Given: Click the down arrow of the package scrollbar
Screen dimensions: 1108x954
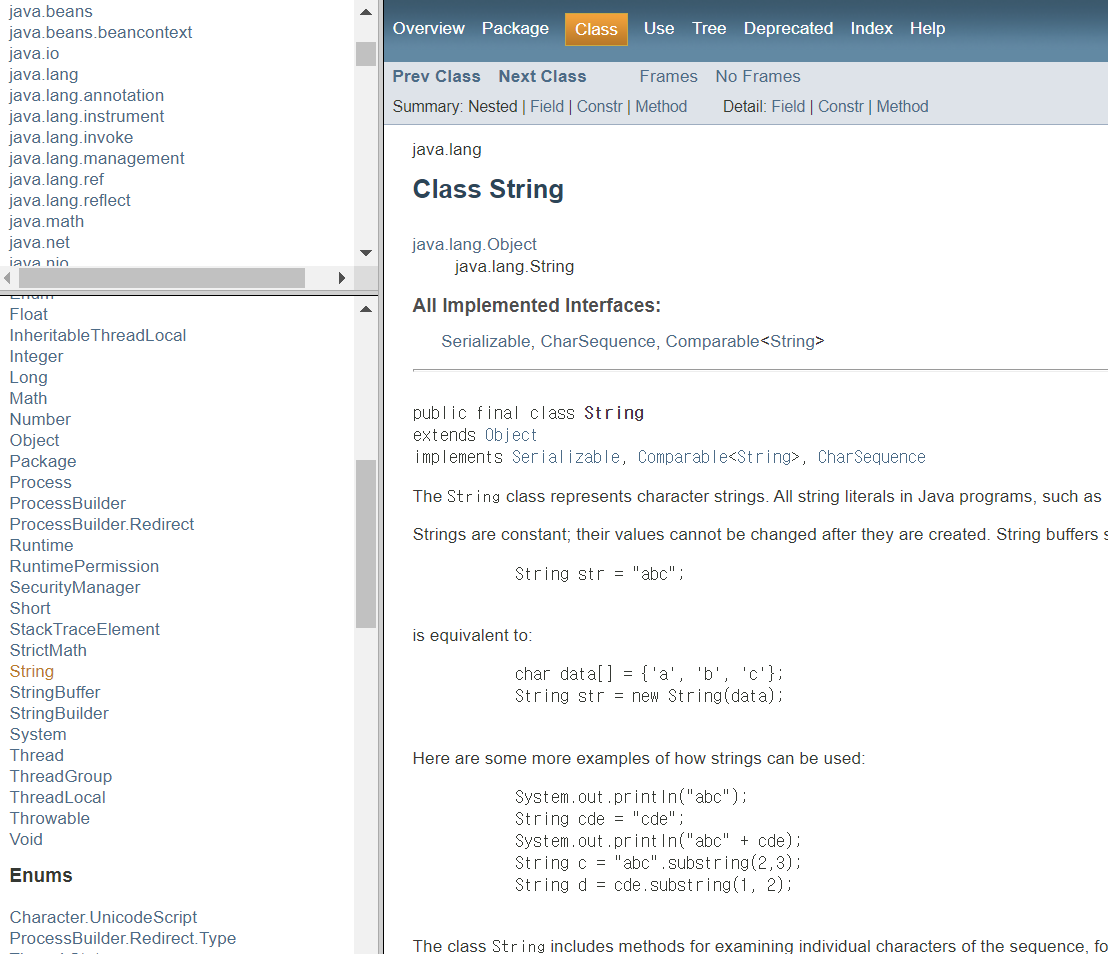Looking at the screenshot, I should (365, 253).
